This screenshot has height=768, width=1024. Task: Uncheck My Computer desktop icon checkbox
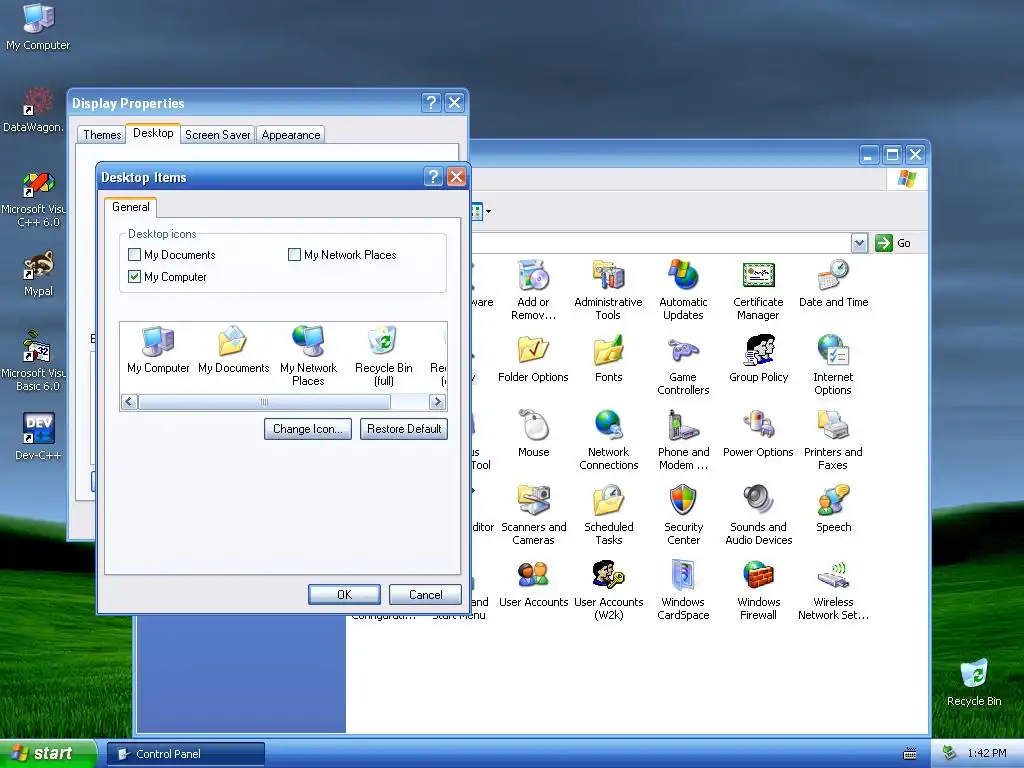click(135, 277)
